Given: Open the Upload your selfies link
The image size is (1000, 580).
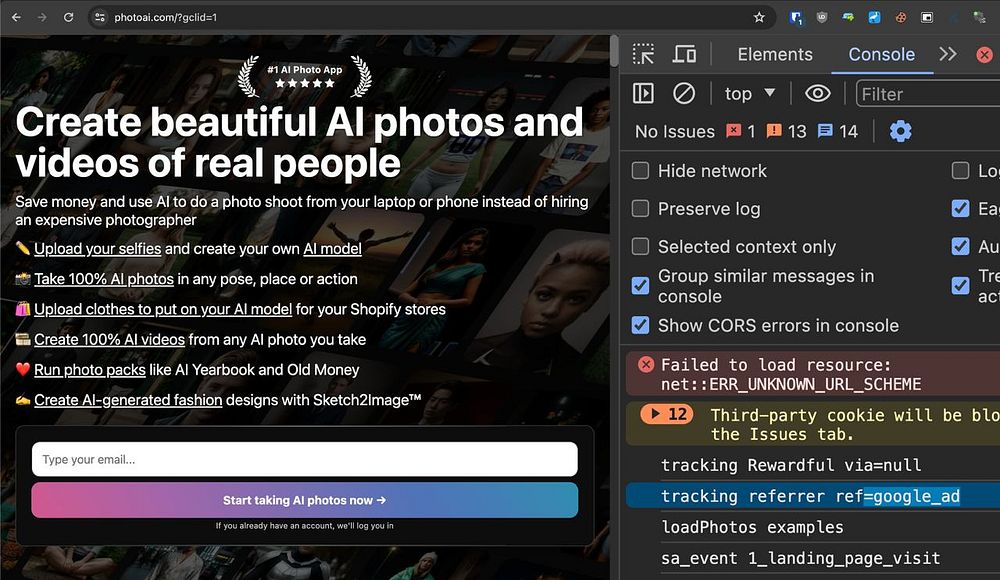Looking at the screenshot, I should [x=98, y=249].
